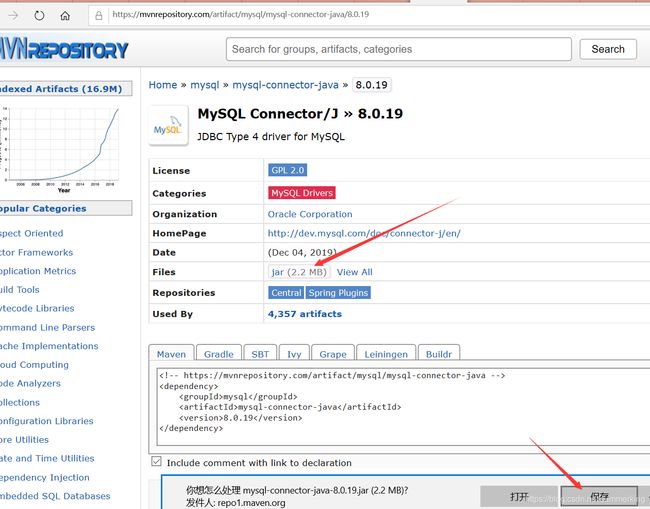This screenshot has width=650, height=509.
Task: Click the MySQL logo thumbnail
Action: coord(168,125)
